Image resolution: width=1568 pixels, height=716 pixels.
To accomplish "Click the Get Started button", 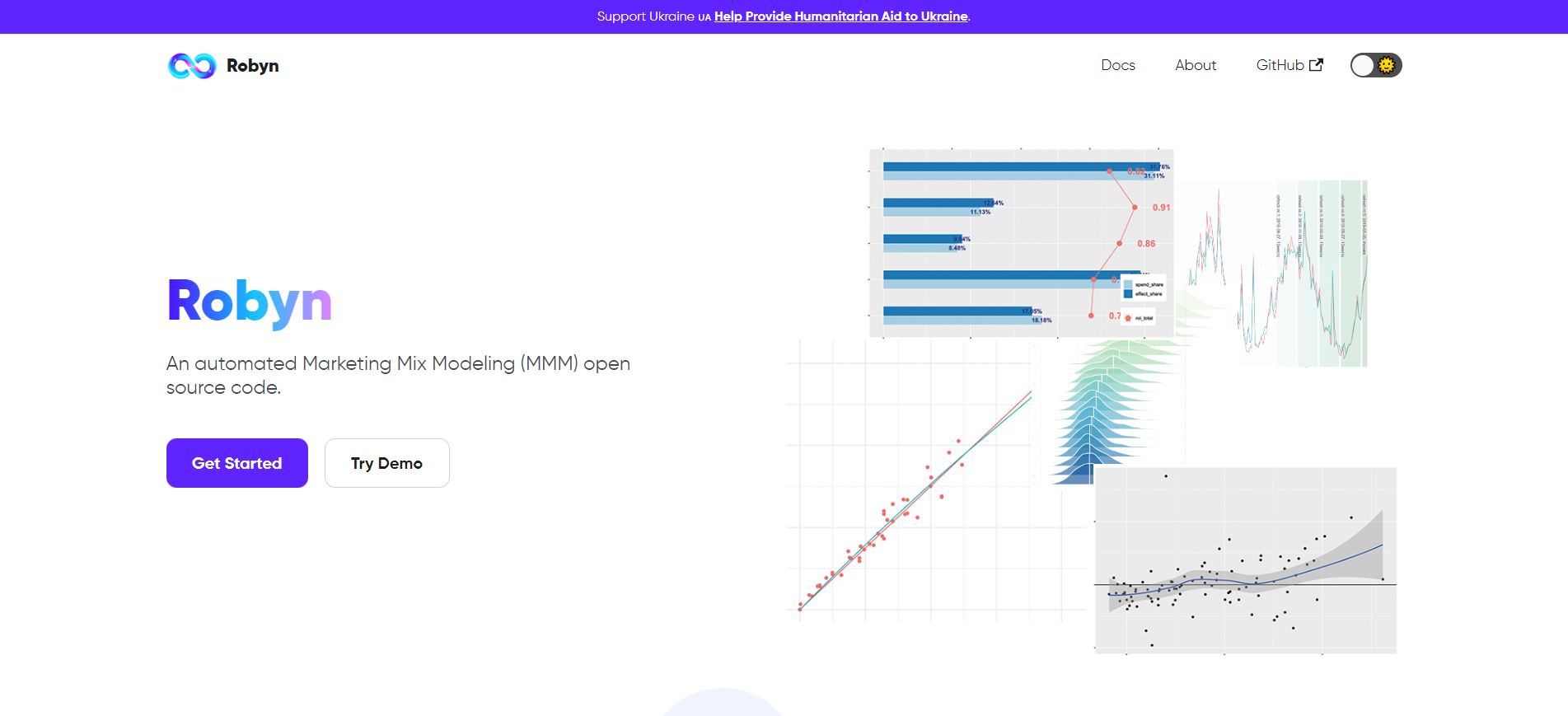I will [x=237, y=463].
